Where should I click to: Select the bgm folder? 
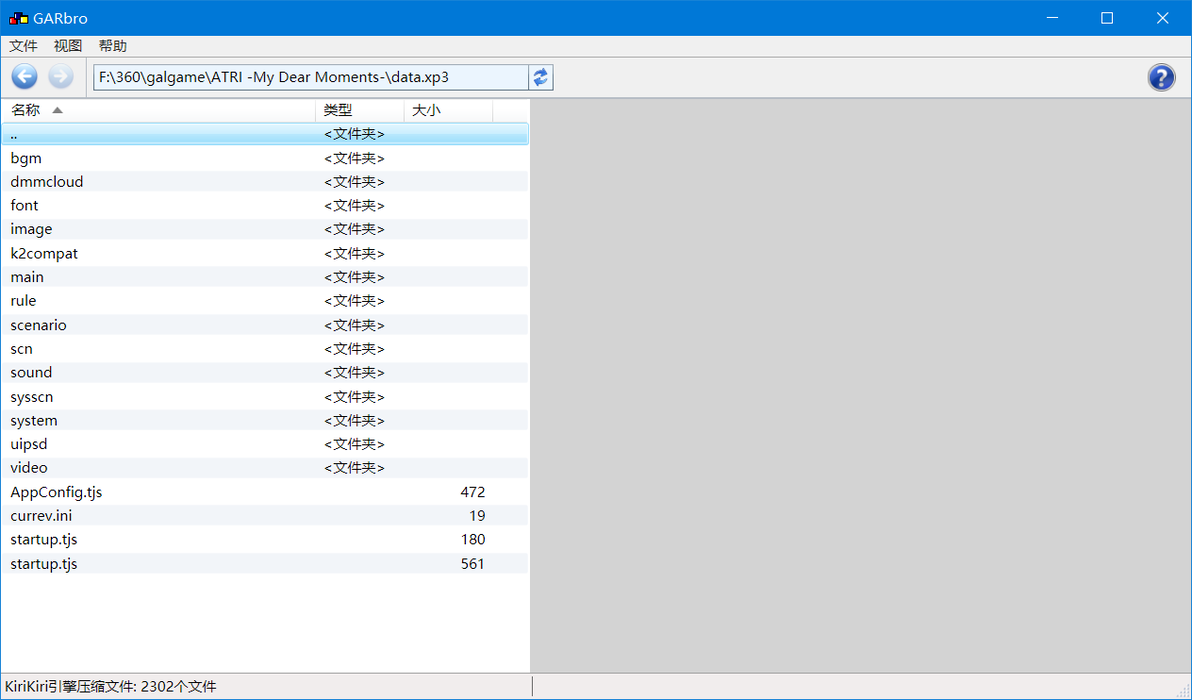[x=265, y=158]
